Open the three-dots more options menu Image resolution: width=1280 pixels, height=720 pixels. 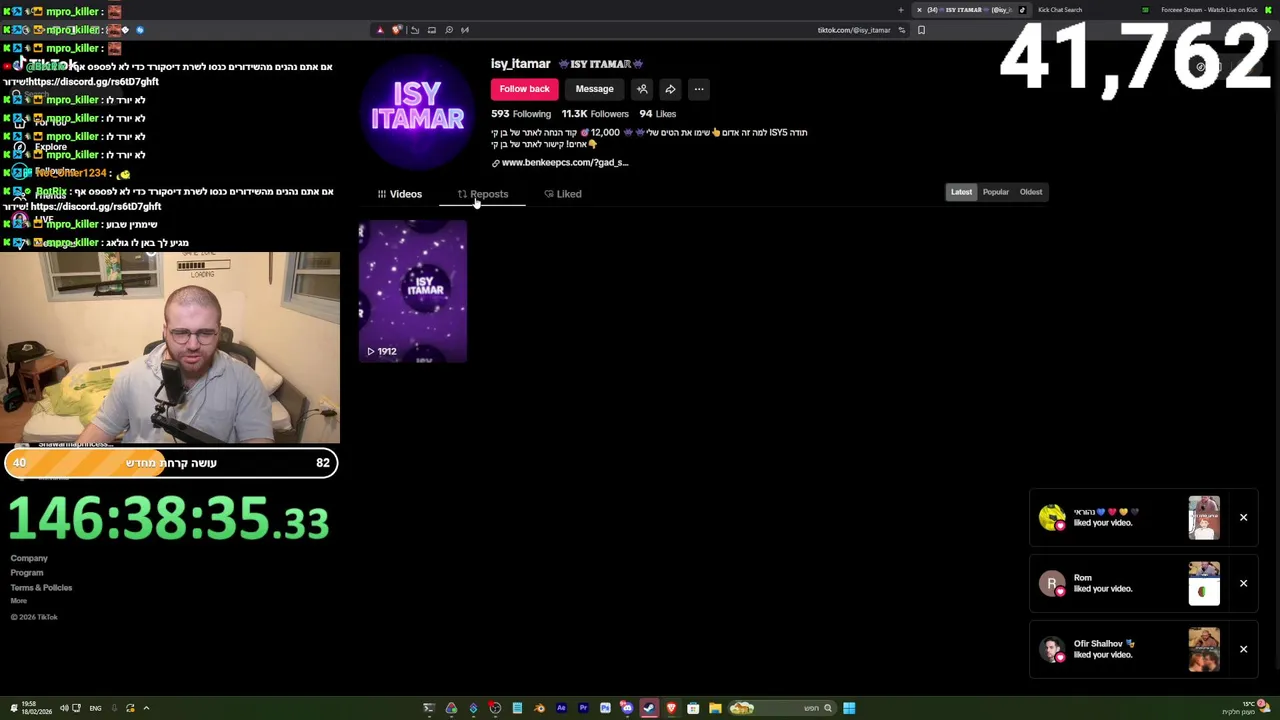pyautogui.click(x=699, y=89)
